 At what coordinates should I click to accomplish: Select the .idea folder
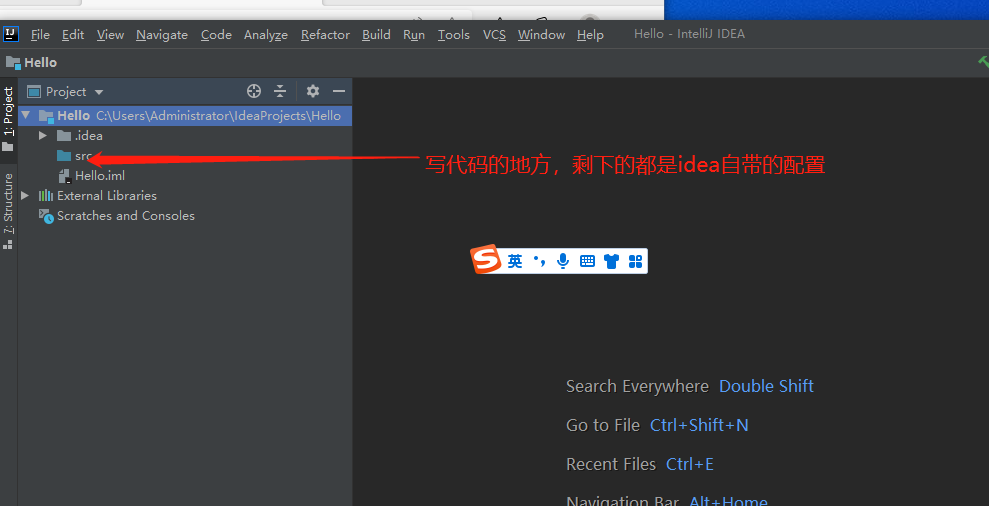tap(88, 136)
